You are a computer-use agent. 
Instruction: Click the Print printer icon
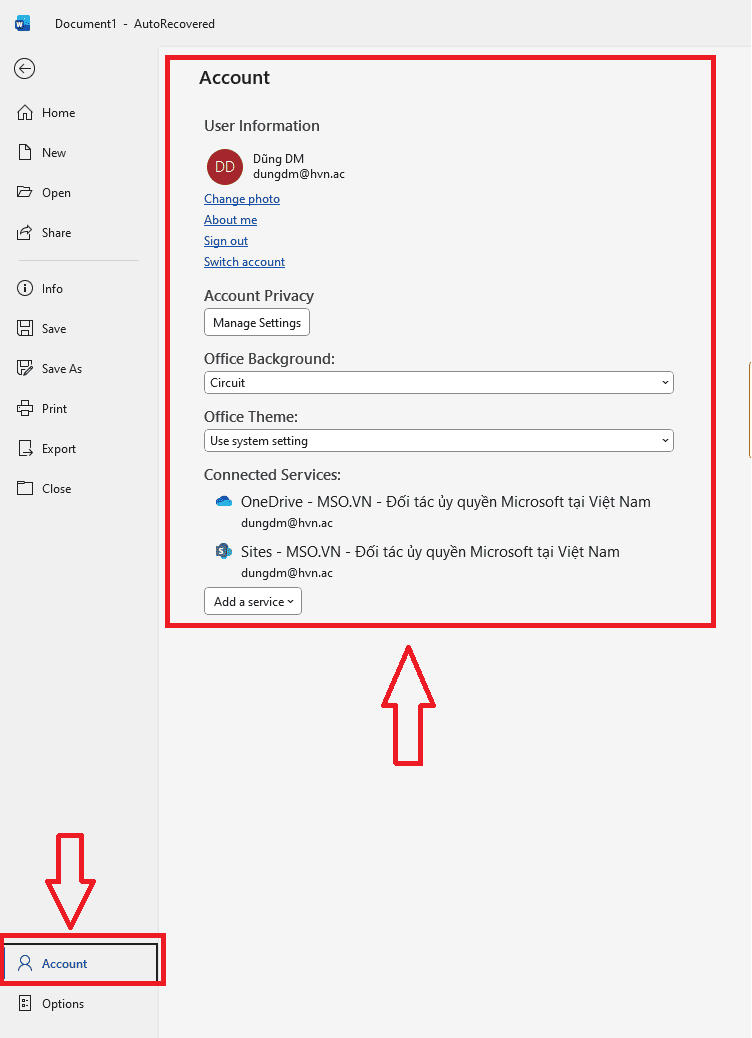click(x=26, y=409)
